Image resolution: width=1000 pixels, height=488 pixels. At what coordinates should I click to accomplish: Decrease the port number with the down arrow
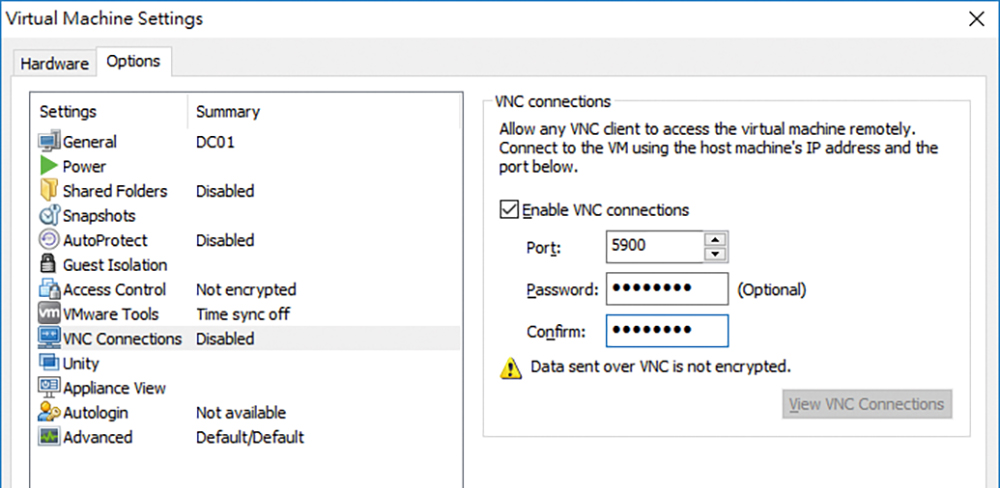(x=717, y=255)
